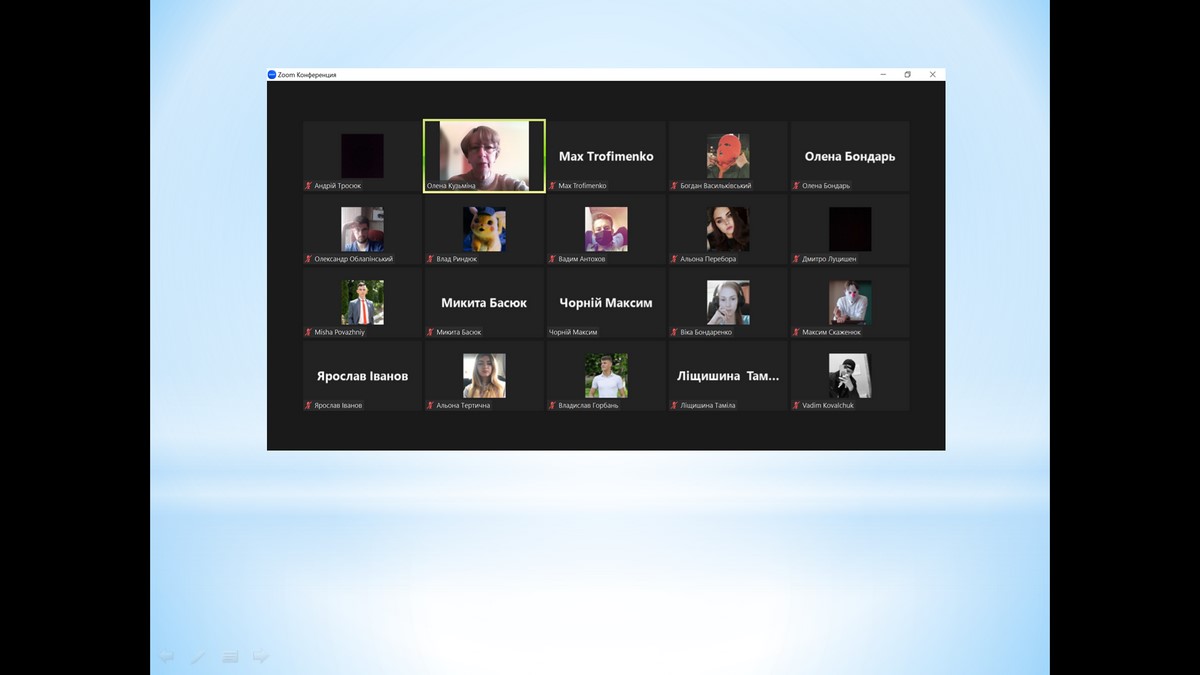Open the slideshow menu icon
Image resolution: width=1200 pixels, height=675 pixels.
coord(229,657)
